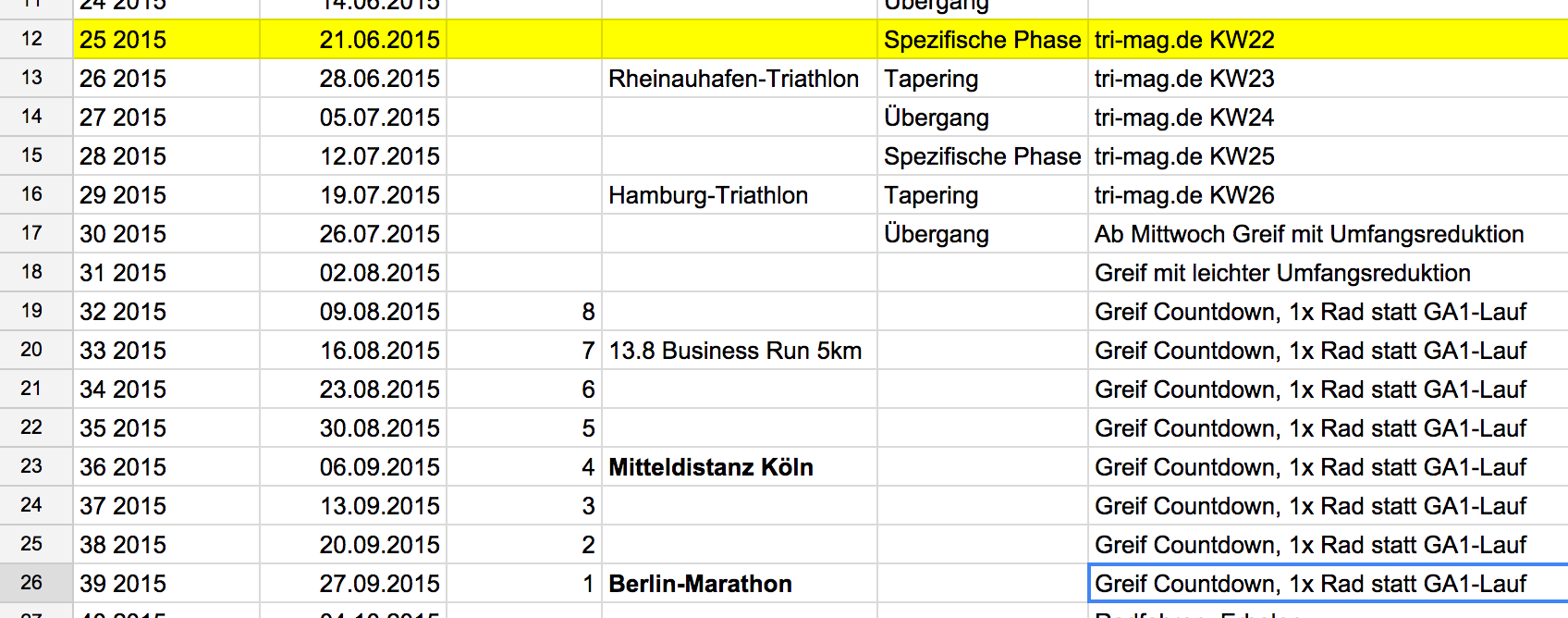Click the tri-mag.de KW26 cell
This screenshot has width=1568, height=618.
click(1183, 195)
